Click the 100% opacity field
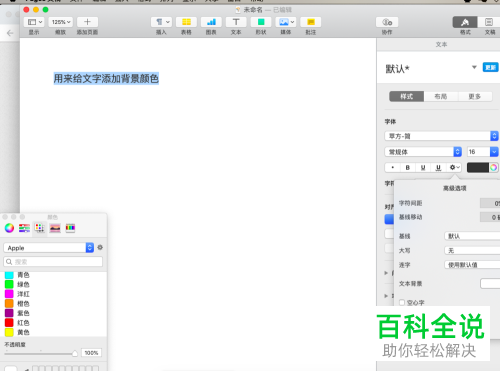The width and height of the screenshot is (500, 371). click(91, 353)
